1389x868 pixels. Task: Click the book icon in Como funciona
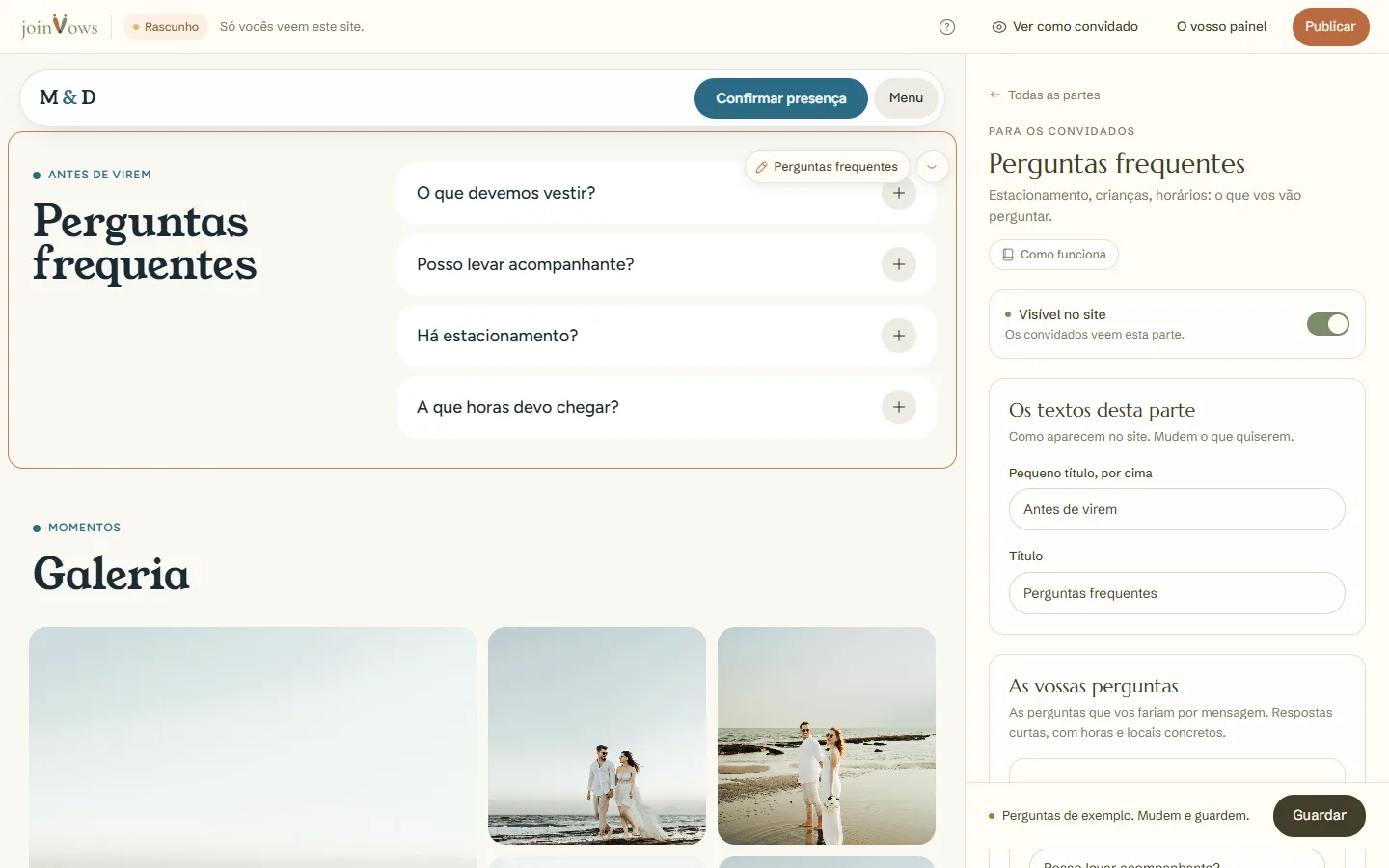tap(1008, 255)
